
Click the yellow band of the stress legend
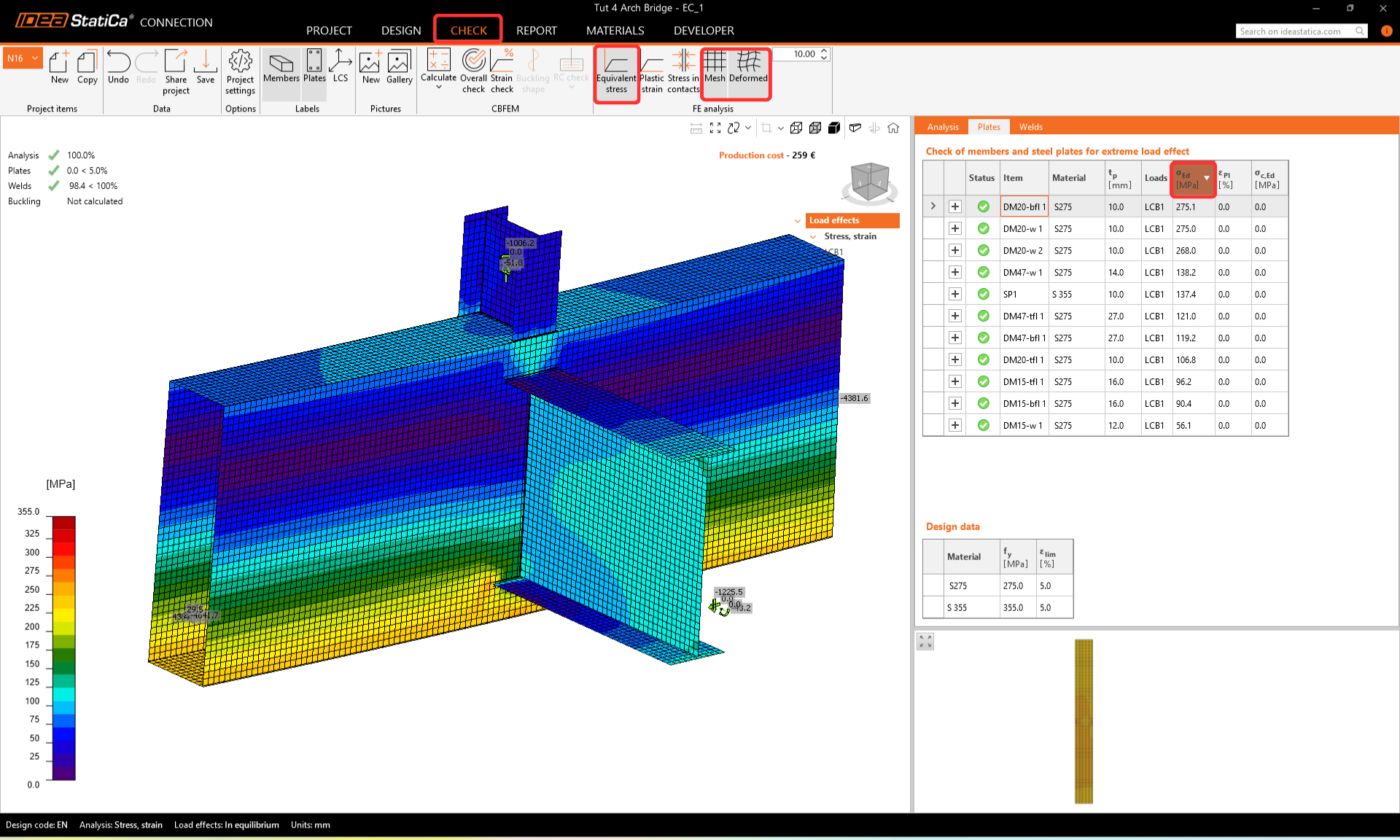point(63,614)
